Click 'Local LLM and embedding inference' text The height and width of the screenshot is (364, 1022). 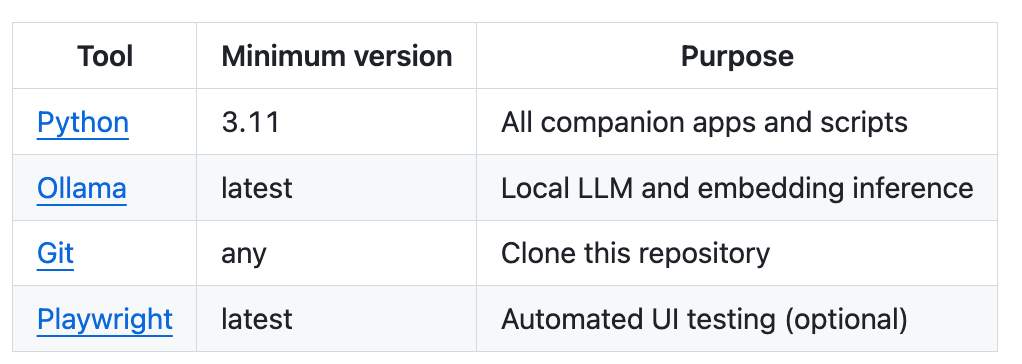(x=737, y=189)
